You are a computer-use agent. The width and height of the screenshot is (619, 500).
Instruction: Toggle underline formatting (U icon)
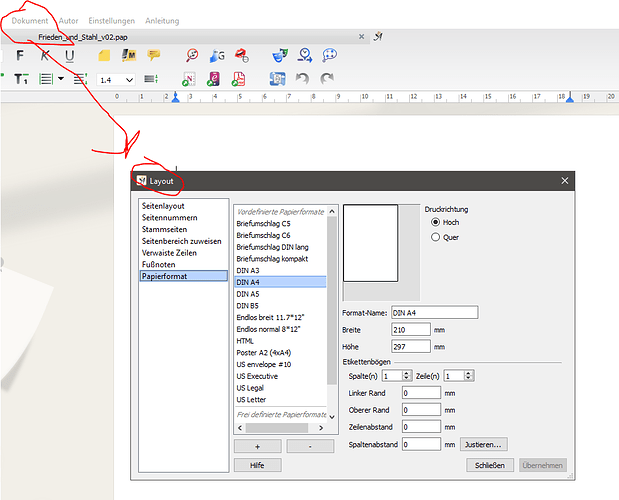[x=69, y=56]
